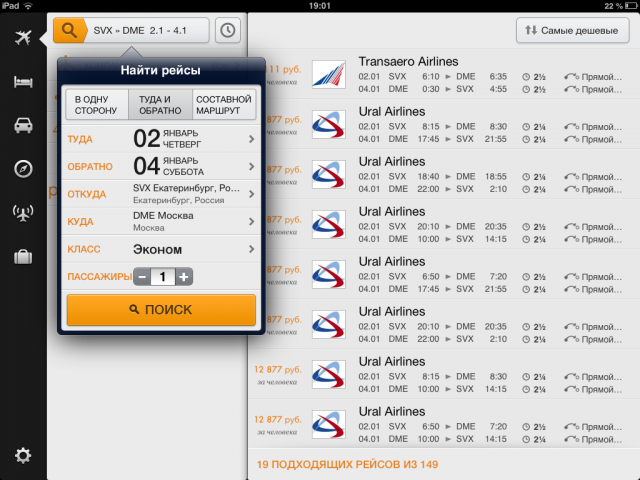This screenshot has height=480, width=640.
Task: Tap SVX » DME 2.1 - 4.1 search field
Action: [x=147, y=30]
